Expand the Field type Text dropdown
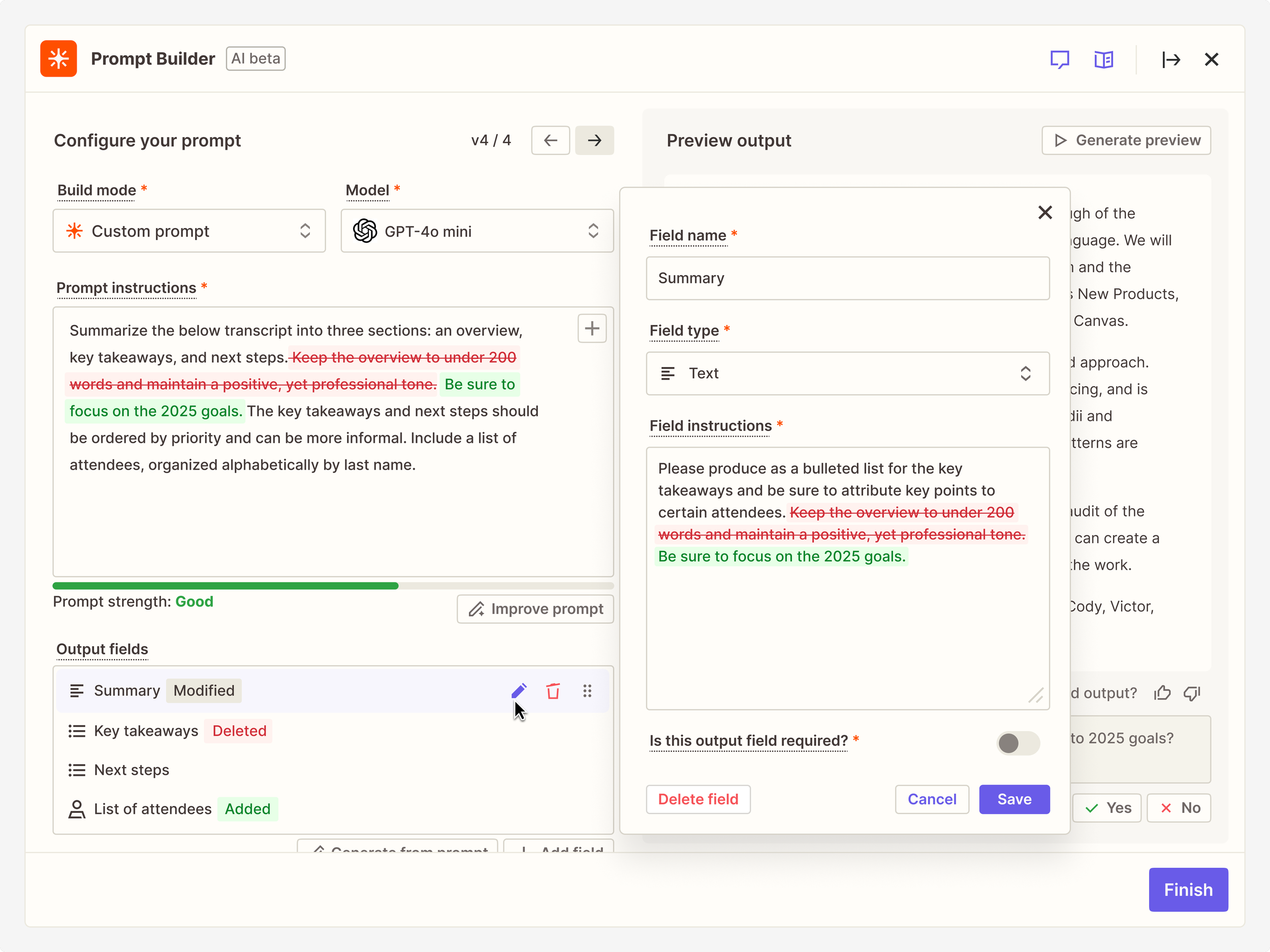The image size is (1270, 952). tap(847, 374)
